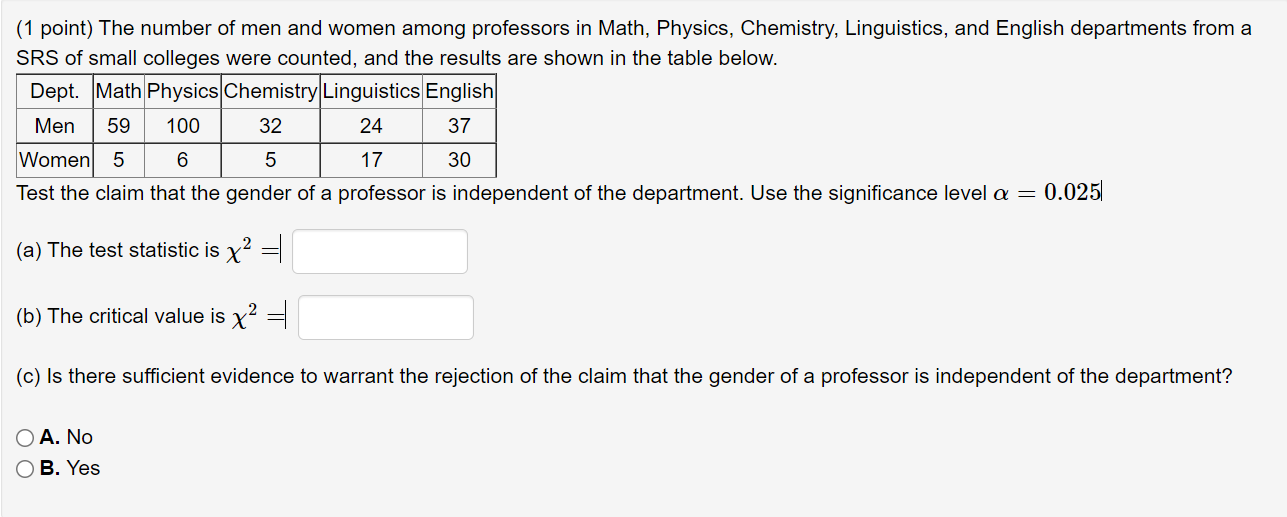Screen dimensions: 1287x517
Task: Click the Men Math cell showing 59
Action: (119, 126)
